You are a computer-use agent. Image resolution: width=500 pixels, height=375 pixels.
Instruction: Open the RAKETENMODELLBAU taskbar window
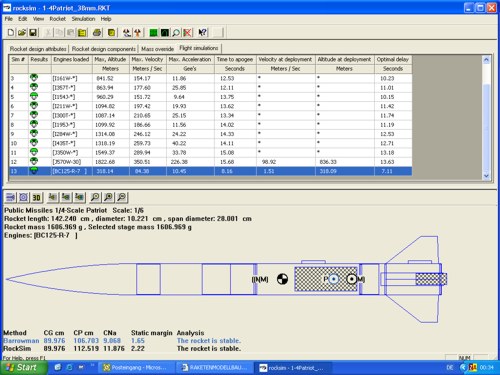tap(215, 368)
